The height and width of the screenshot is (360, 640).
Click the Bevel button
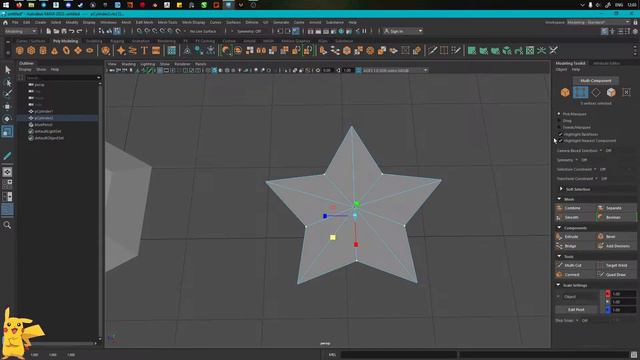pos(616,236)
